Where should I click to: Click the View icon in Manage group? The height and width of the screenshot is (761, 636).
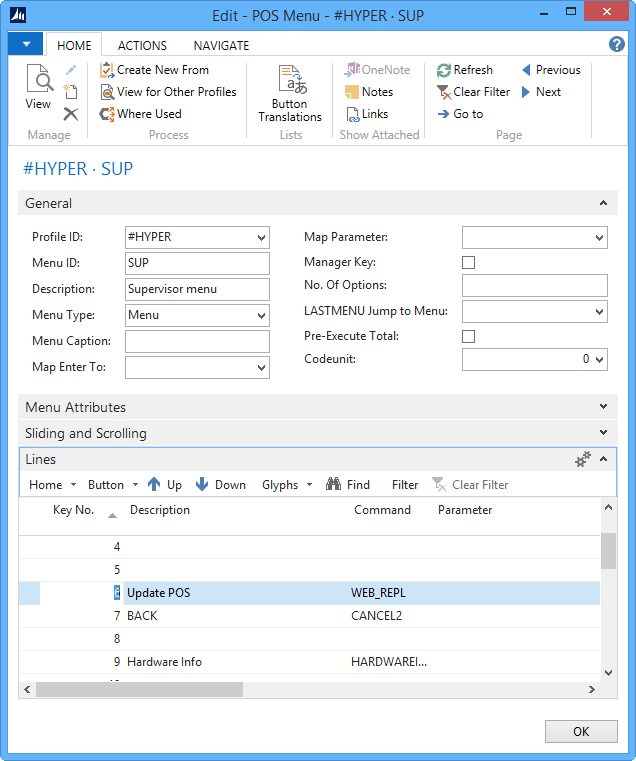point(38,80)
